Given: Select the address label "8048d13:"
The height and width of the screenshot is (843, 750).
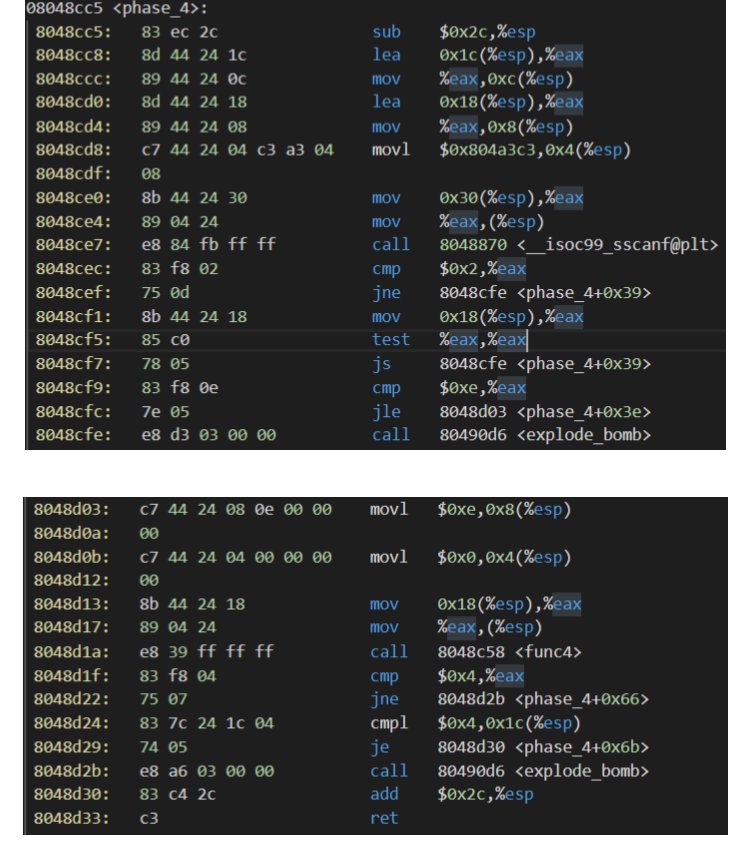Looking at the screenshot, I should 72,604.
